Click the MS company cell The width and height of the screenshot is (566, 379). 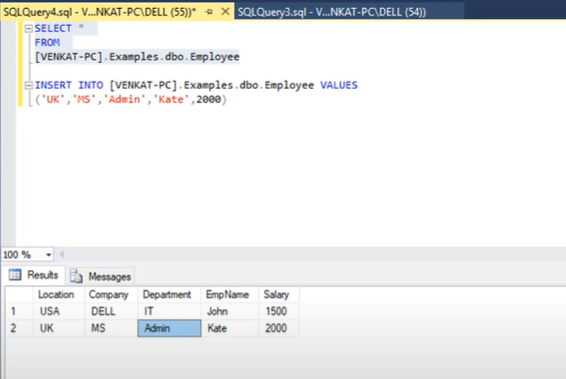(111, 328)
